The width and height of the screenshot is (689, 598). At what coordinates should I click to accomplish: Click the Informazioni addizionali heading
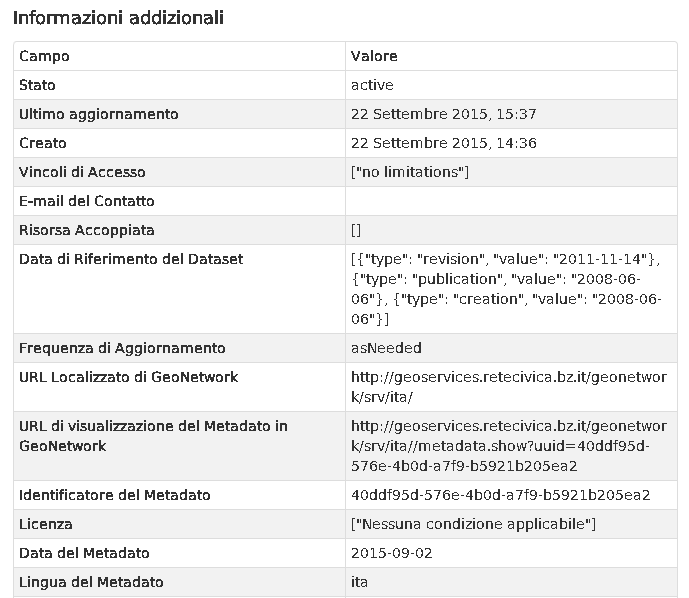coord(119,18)
